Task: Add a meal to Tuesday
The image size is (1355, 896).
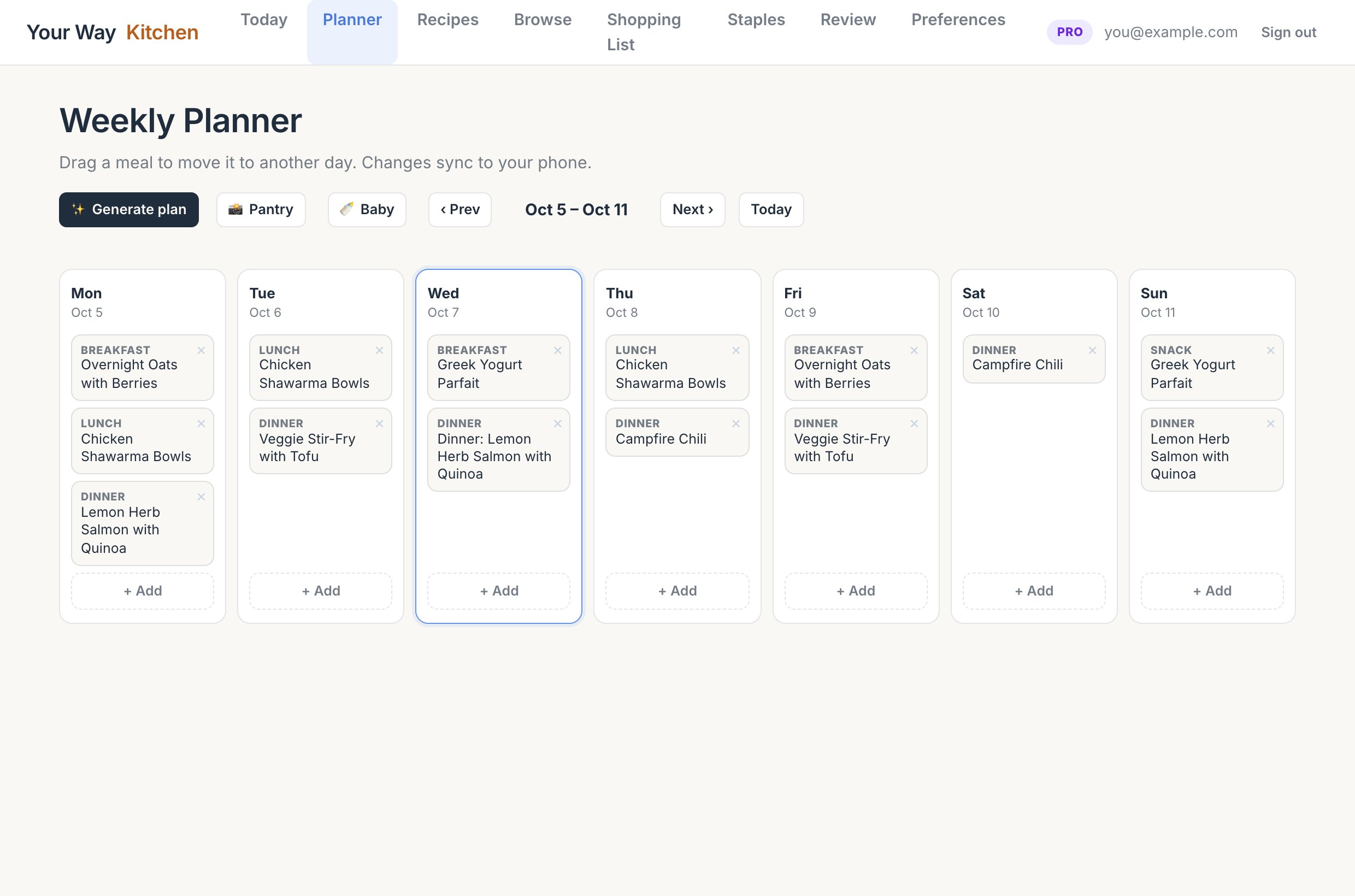Action: (x=321, y=591)
